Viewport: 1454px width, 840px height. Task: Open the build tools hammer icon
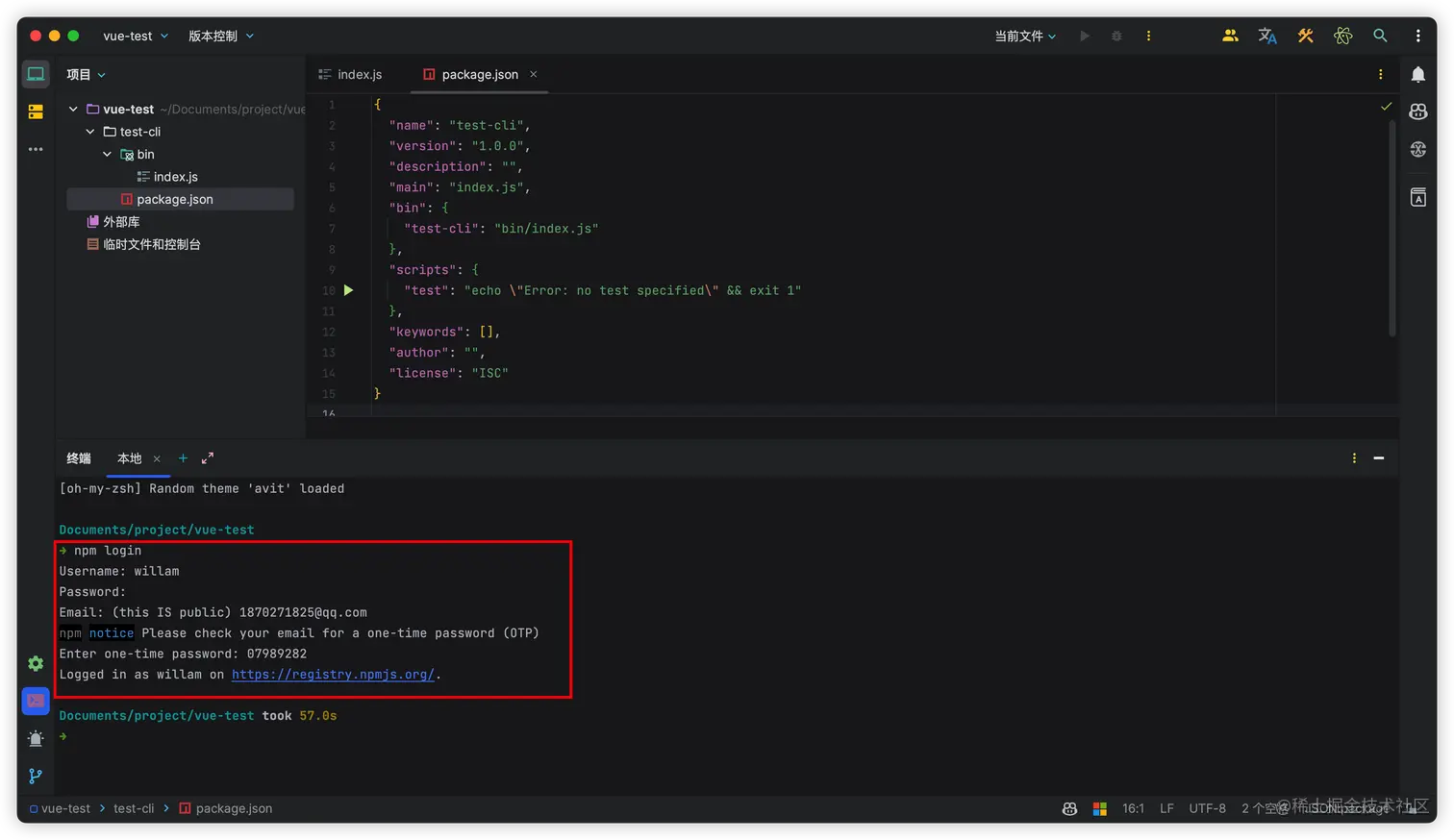(1305, 36)
